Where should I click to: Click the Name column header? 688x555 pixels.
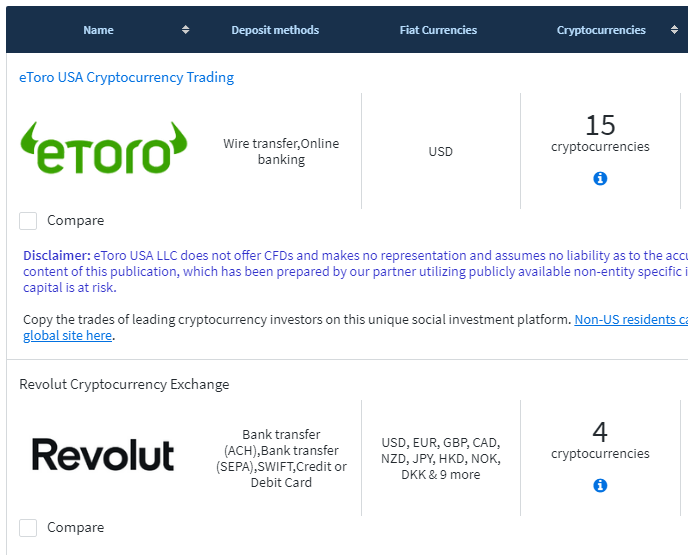point(98,30)
